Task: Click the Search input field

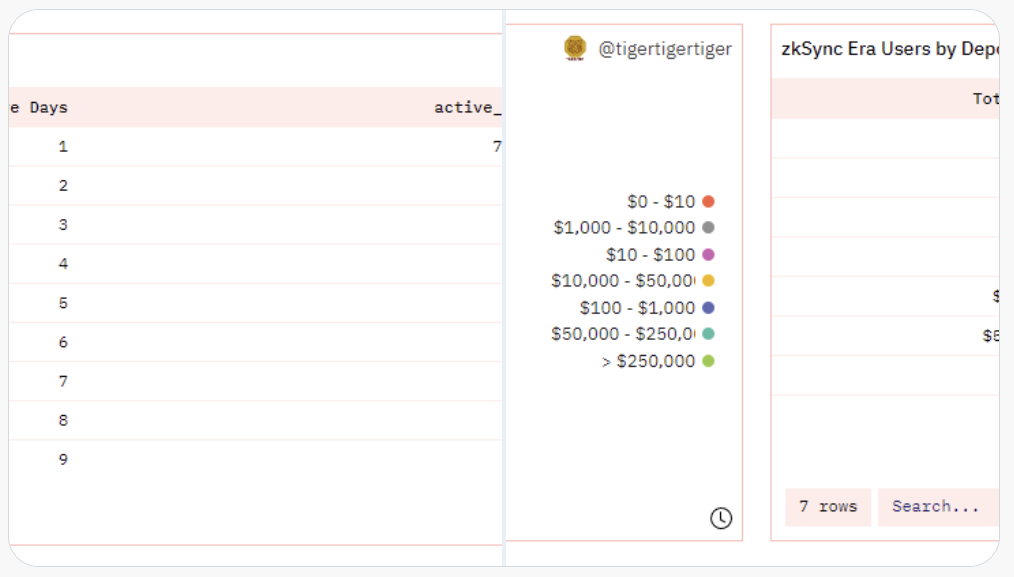Action: (x=937, y=507)
